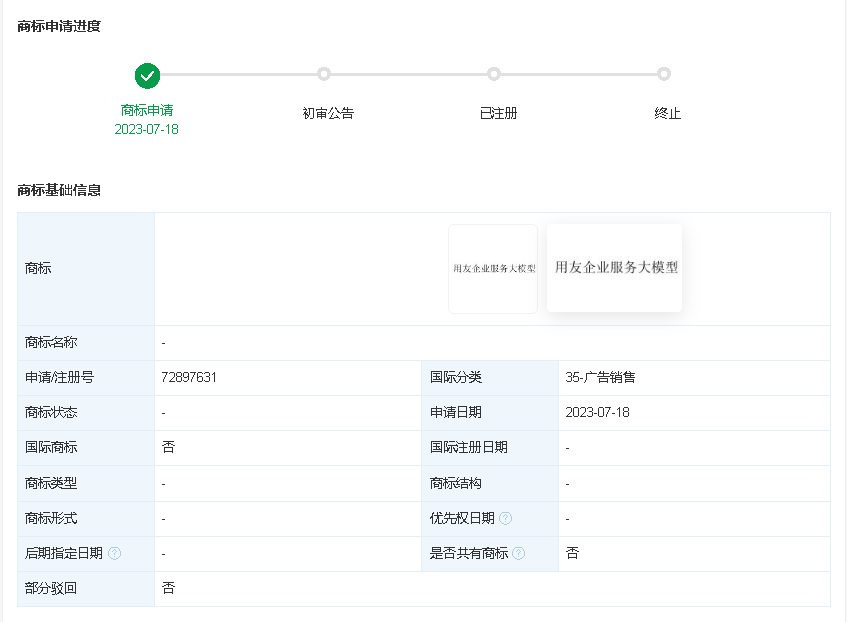Viewport: 847px width, 622px height.
Task: Open the small trademark image thumbnail
Action: click(x=493, y=268)
